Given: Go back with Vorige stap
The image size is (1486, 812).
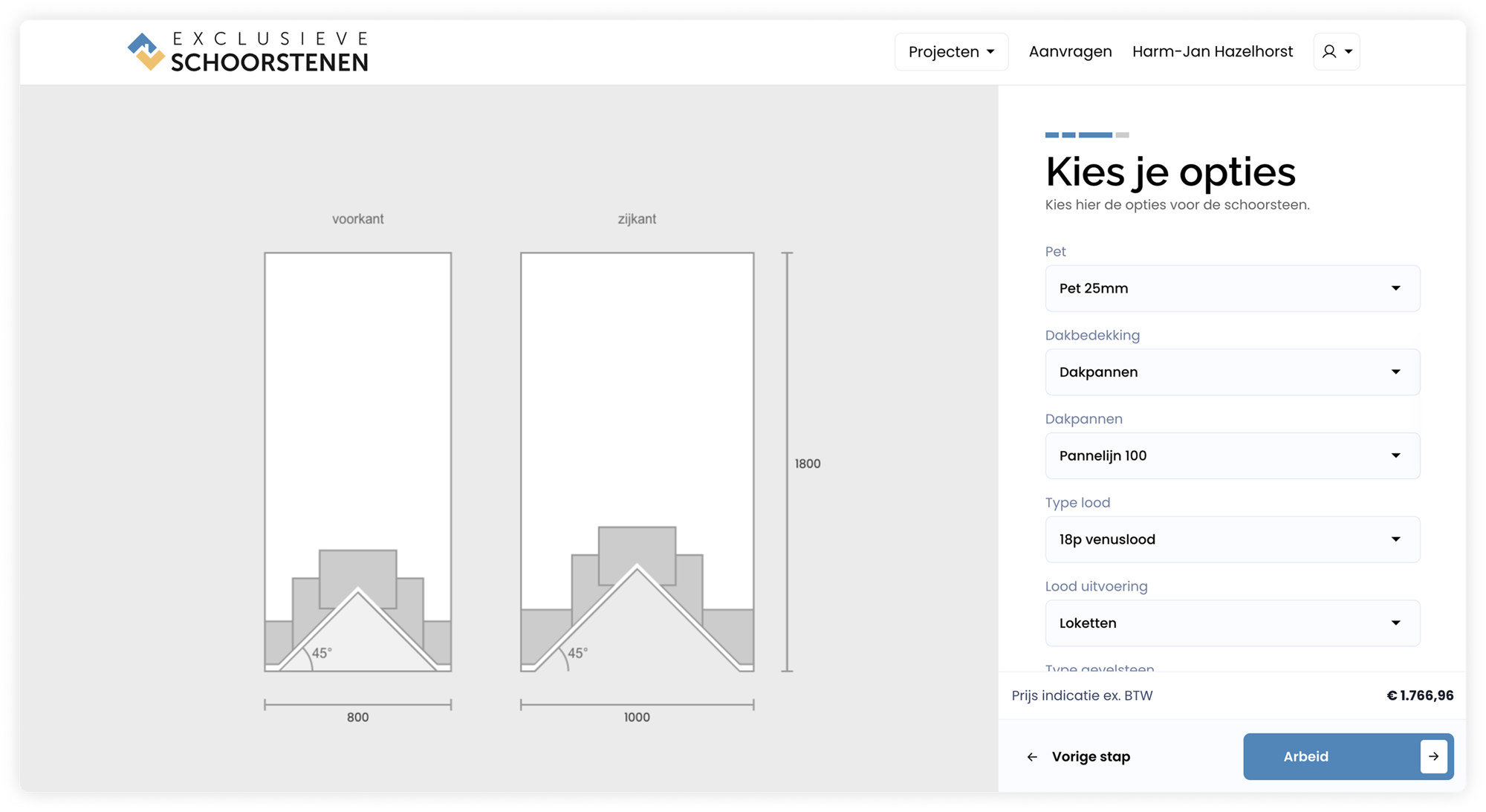Looking at the screenshot, I should (x=1078, y=756).
